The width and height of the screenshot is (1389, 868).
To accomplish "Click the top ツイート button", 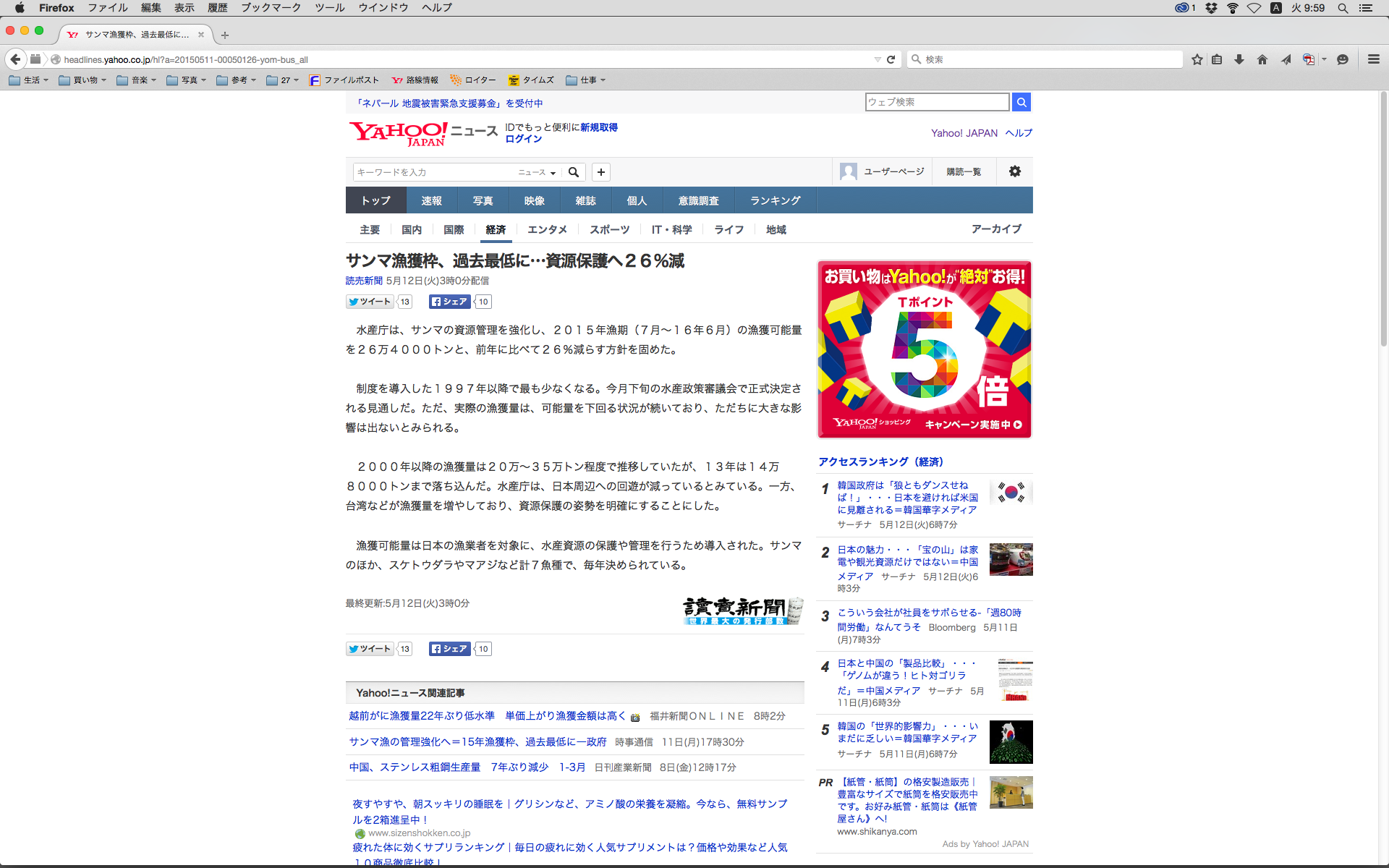I will pyautogui.click(x=370, y=302).
